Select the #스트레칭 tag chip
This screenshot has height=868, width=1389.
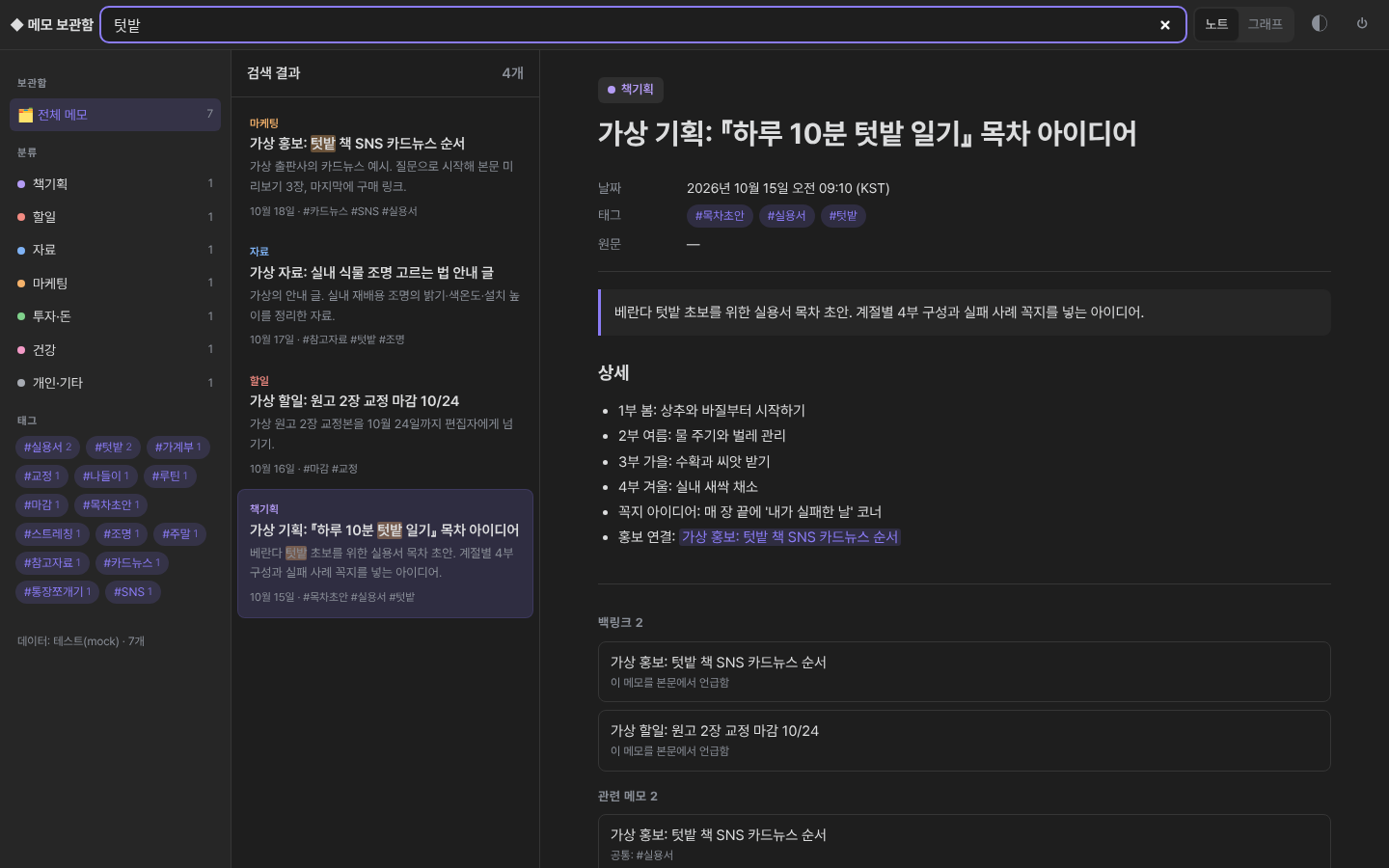click(x=52, y=534)
